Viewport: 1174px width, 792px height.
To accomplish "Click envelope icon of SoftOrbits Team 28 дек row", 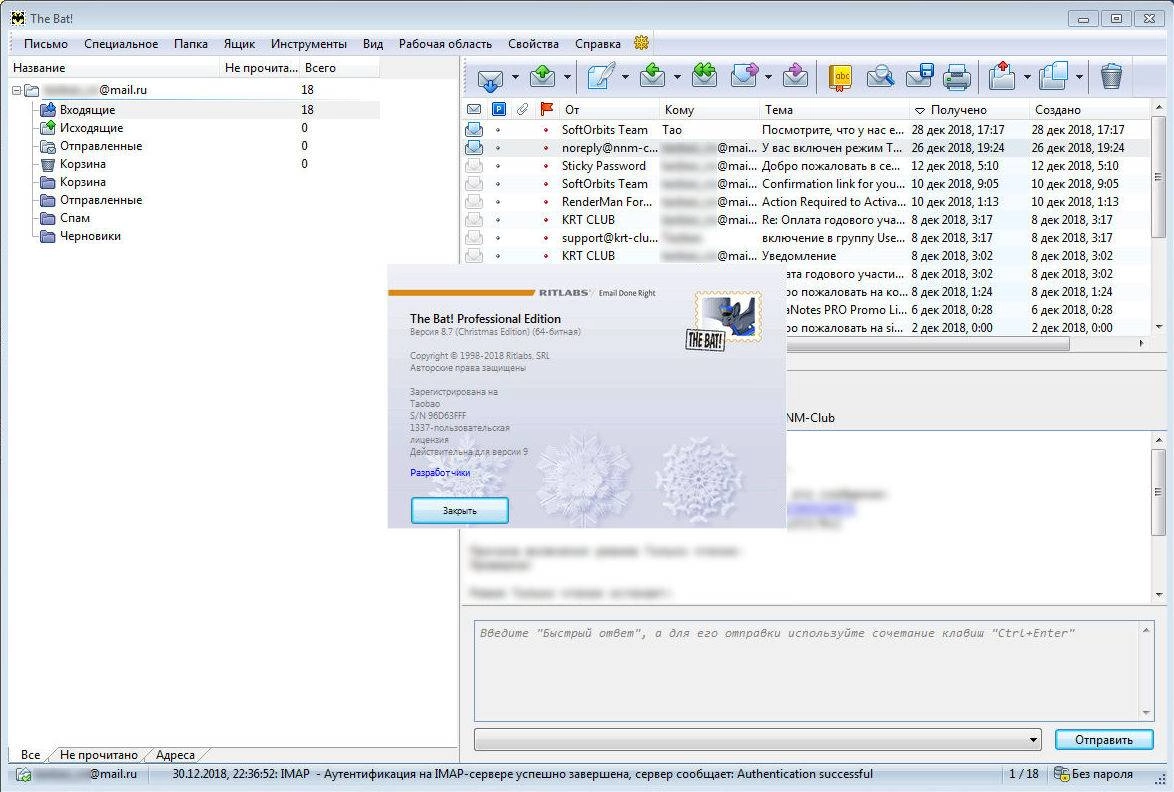I will [474, 130].
